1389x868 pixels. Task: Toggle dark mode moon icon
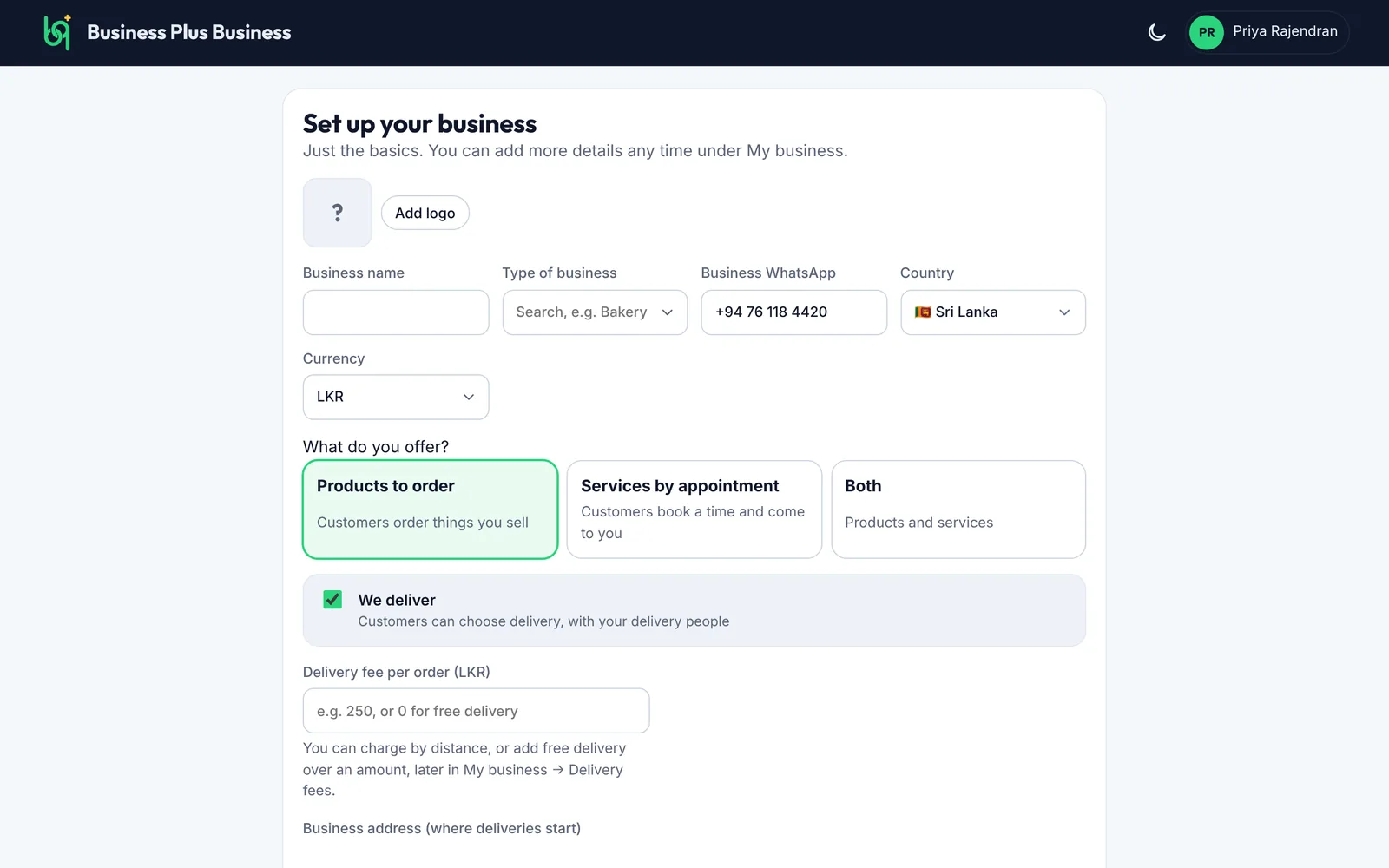[1156, 32]
